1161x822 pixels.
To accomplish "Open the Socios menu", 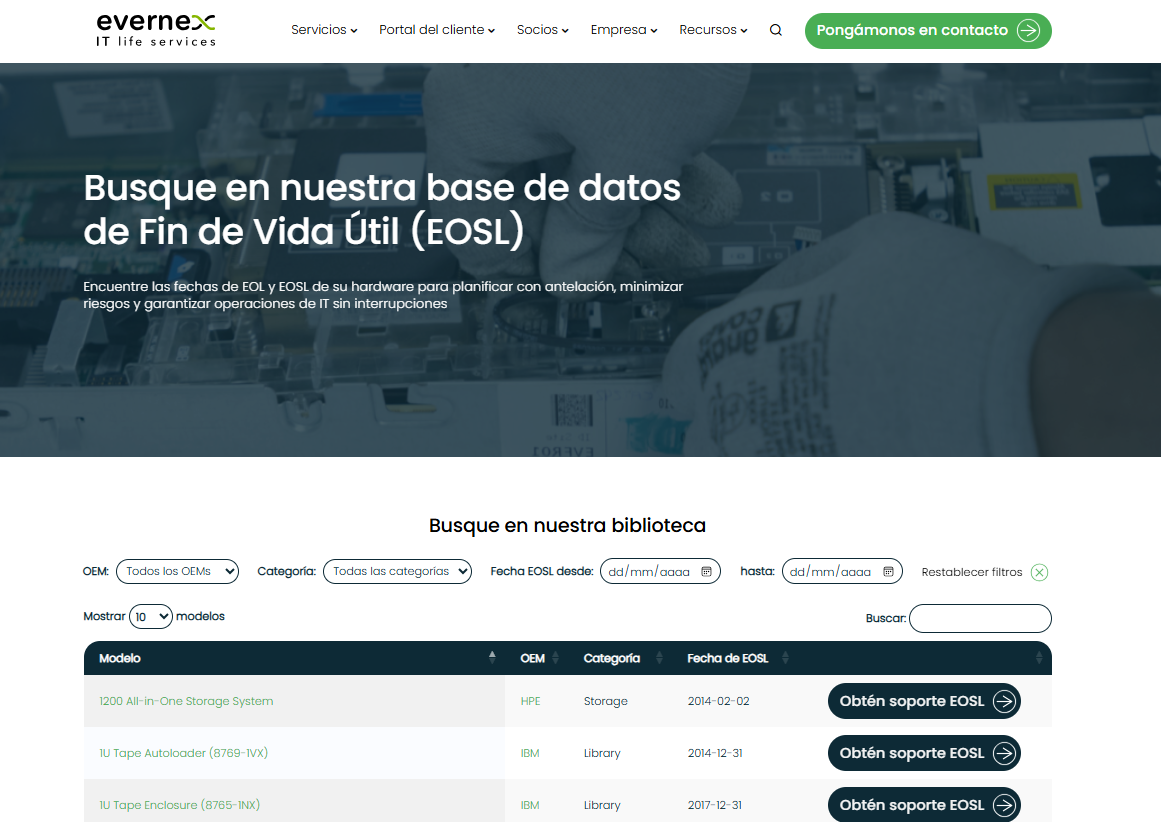I will (x=543, y=30).
